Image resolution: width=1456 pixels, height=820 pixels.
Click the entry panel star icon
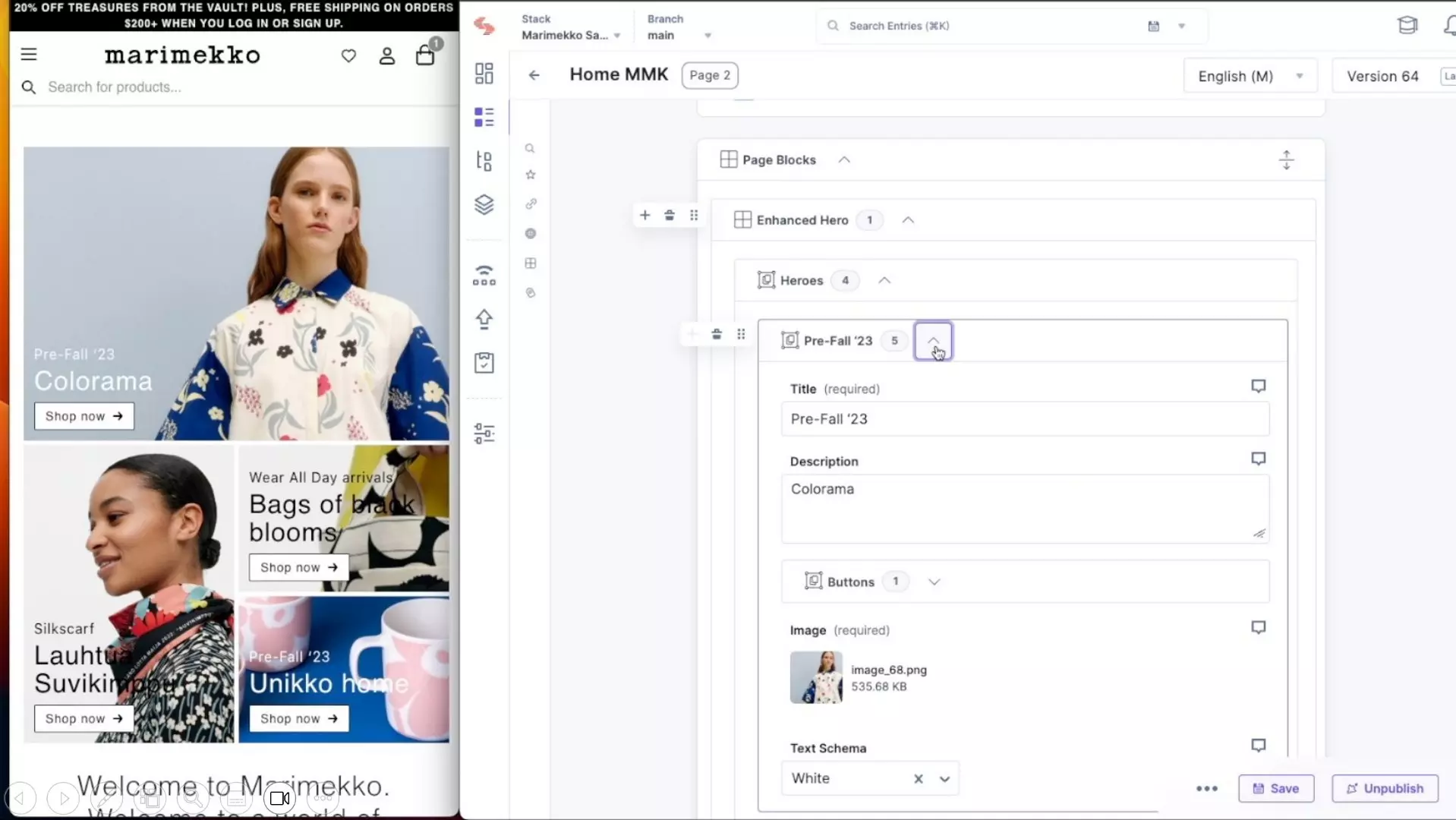531,175
